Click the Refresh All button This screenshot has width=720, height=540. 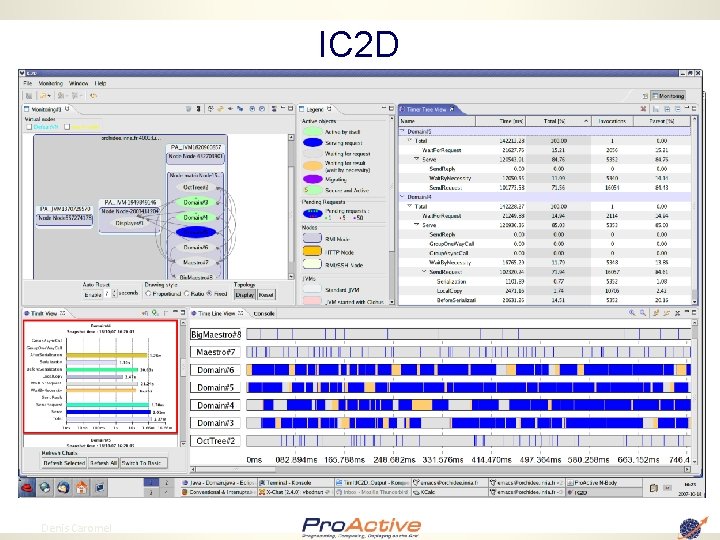click(103, 463)
